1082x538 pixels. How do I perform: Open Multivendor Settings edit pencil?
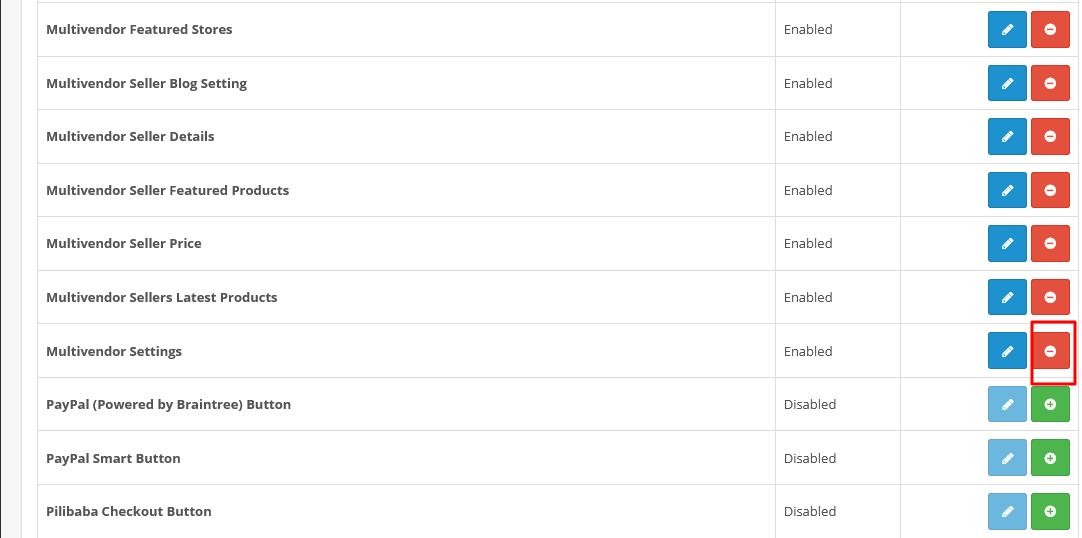(x=1007, y=351)
